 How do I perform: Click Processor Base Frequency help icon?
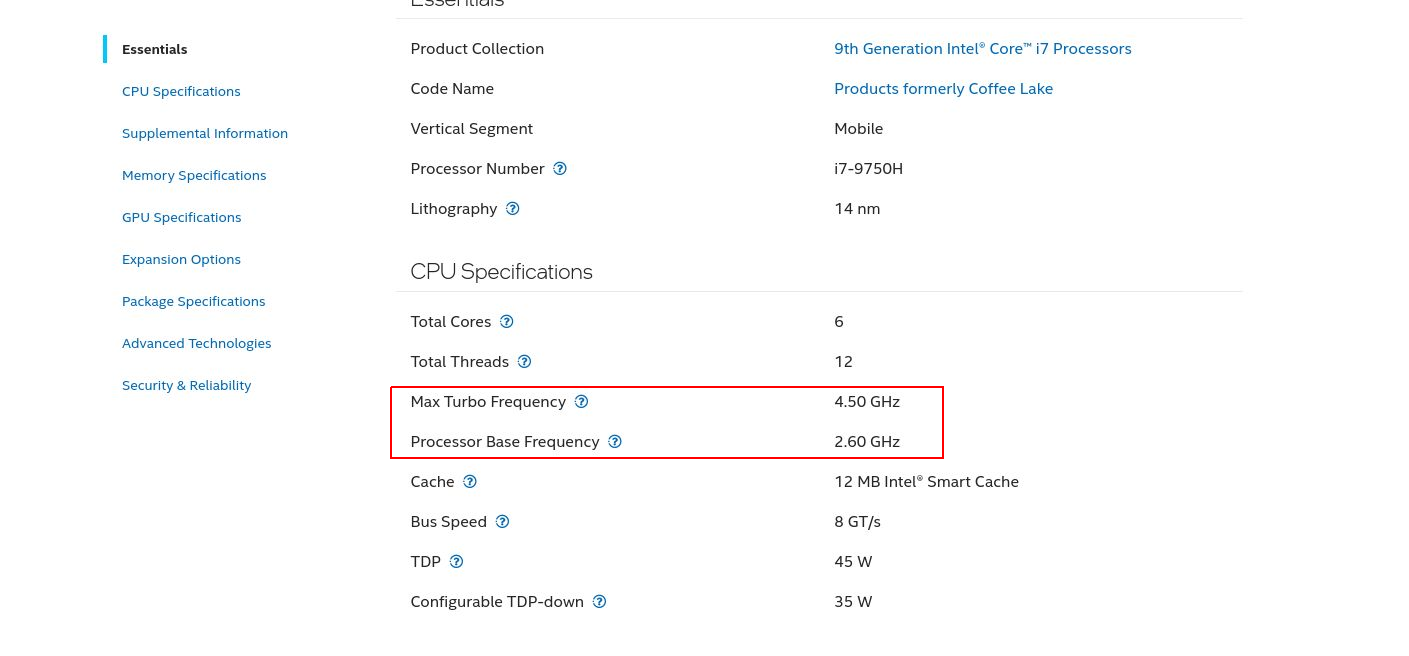click(615, 442)
